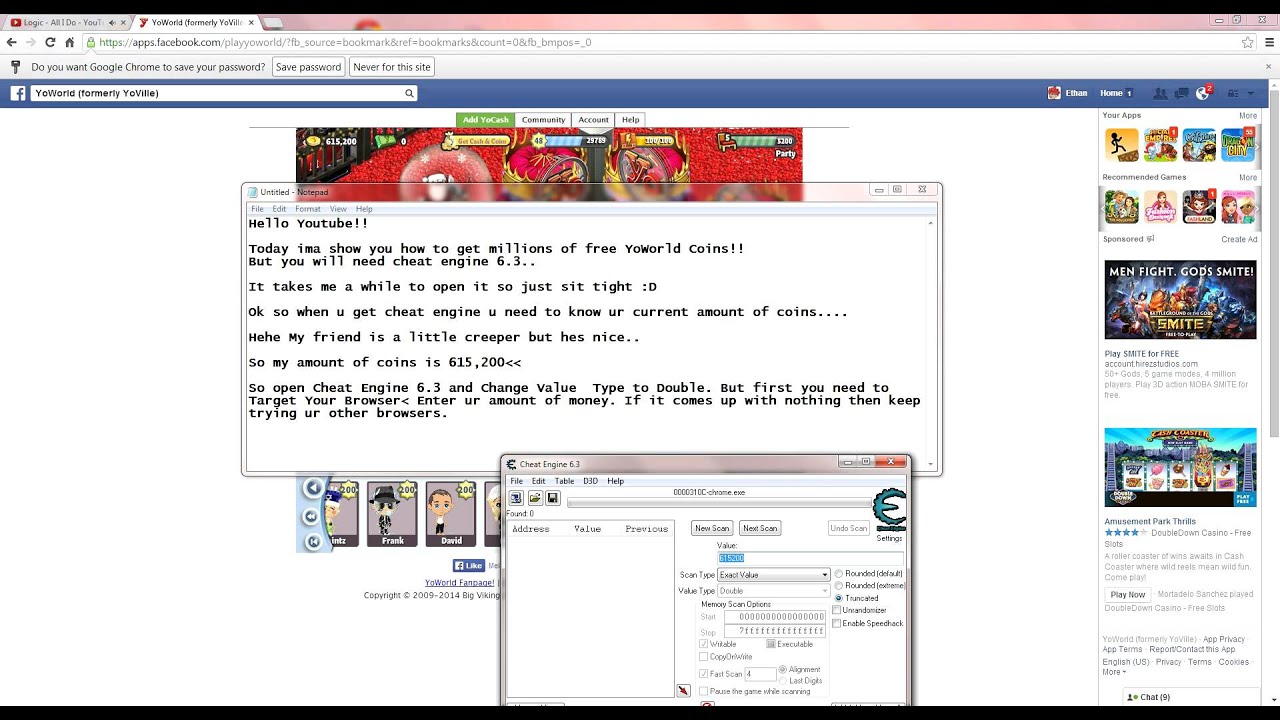
Task: Click the green Add YoCash button
Action: (486, 120)
